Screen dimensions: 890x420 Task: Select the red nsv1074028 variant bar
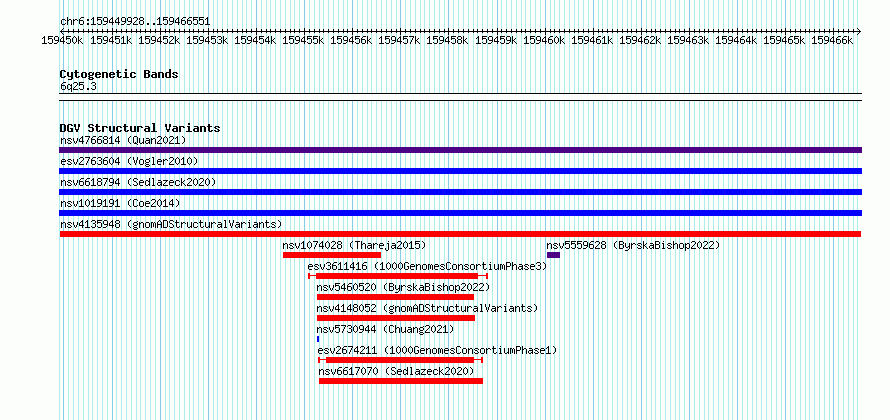click(331, 255)
